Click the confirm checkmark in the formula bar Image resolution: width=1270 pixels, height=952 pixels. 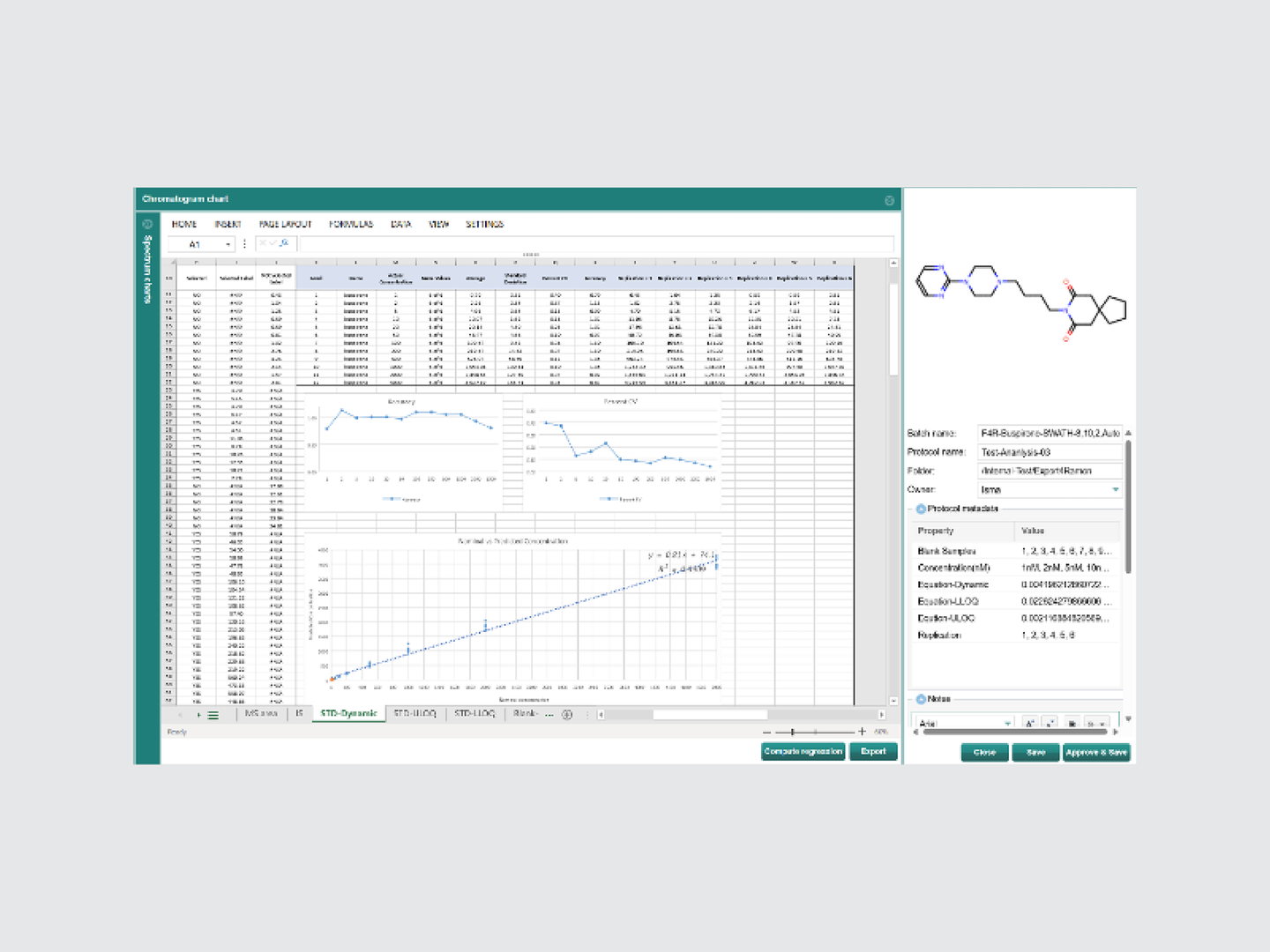273,244
